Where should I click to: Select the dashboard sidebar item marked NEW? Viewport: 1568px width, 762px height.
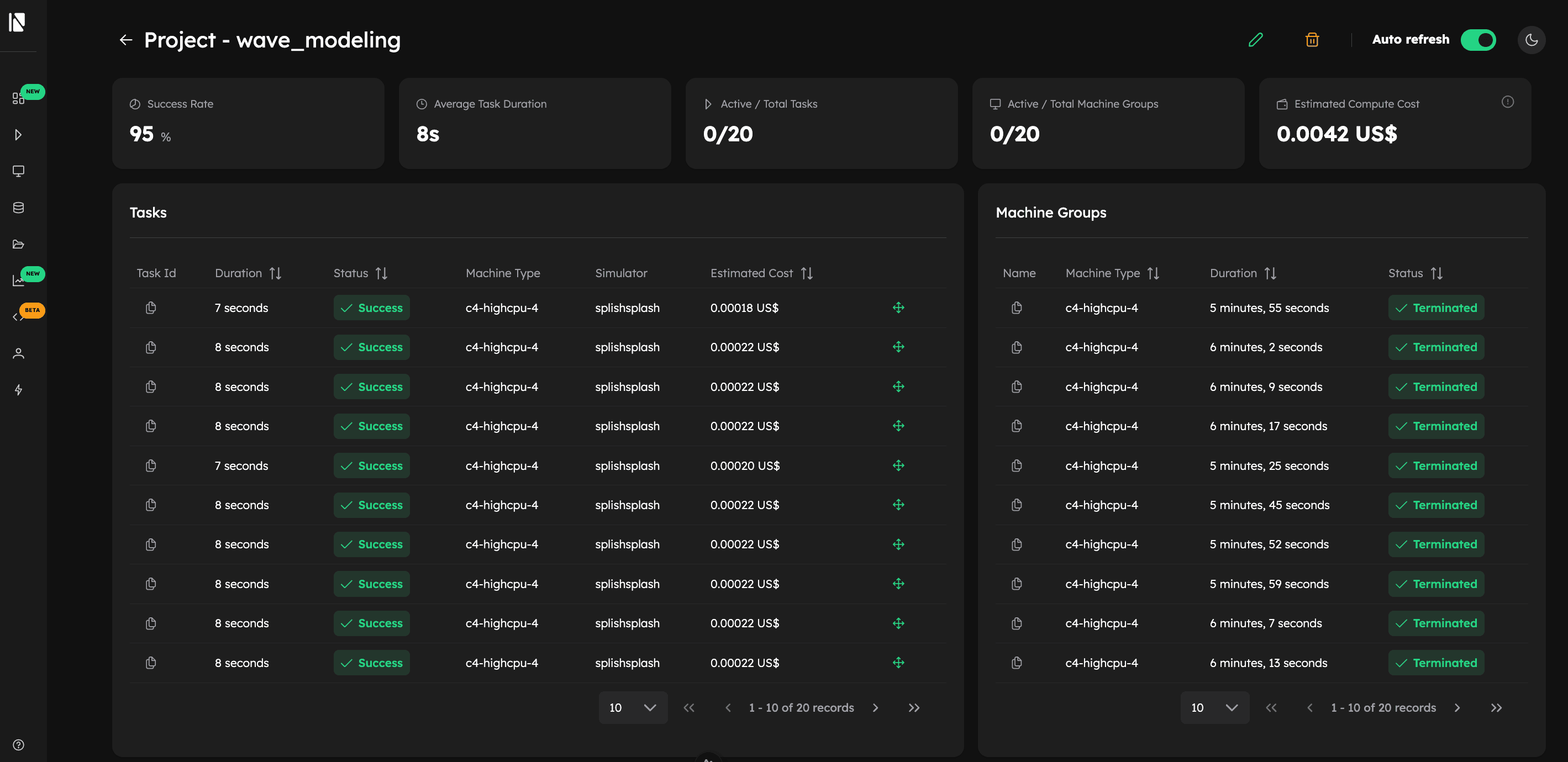(x=18, y=97)
